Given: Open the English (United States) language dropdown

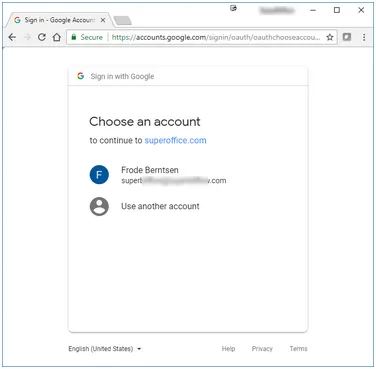Looking at the screenshot, I should pyautogui.click(x=105, y=349).
